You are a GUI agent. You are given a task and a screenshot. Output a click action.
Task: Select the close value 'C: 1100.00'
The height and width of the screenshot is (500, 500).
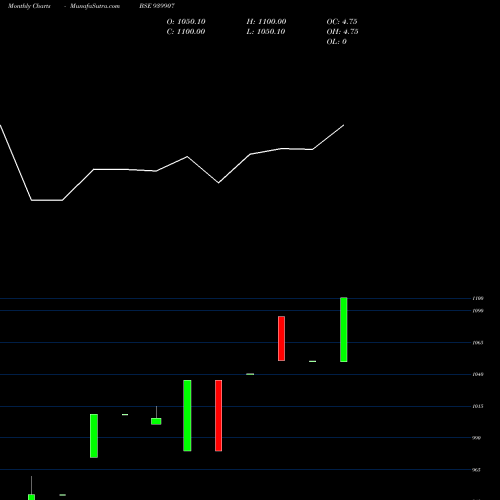point(186,32)
